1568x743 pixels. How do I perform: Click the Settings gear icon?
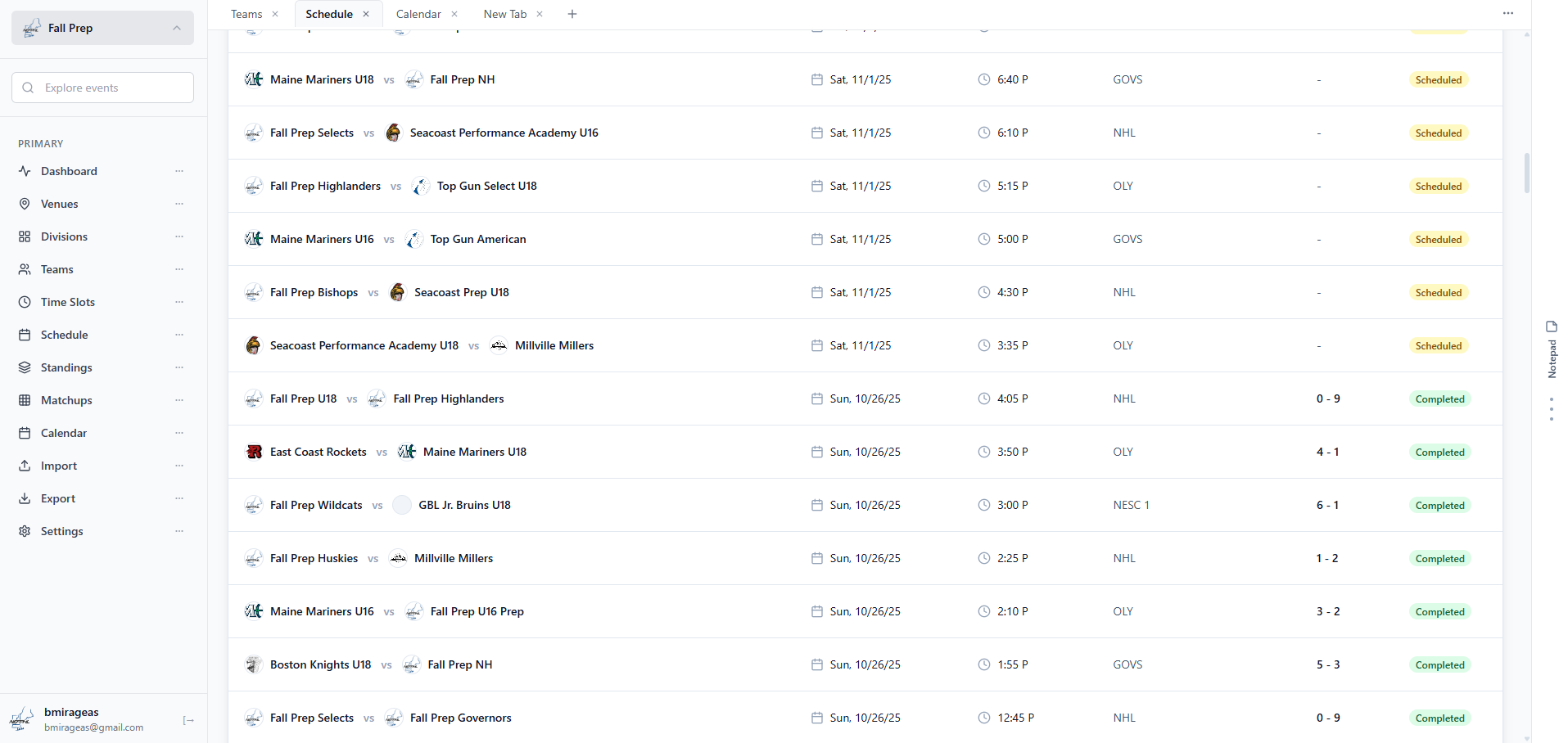25,531
